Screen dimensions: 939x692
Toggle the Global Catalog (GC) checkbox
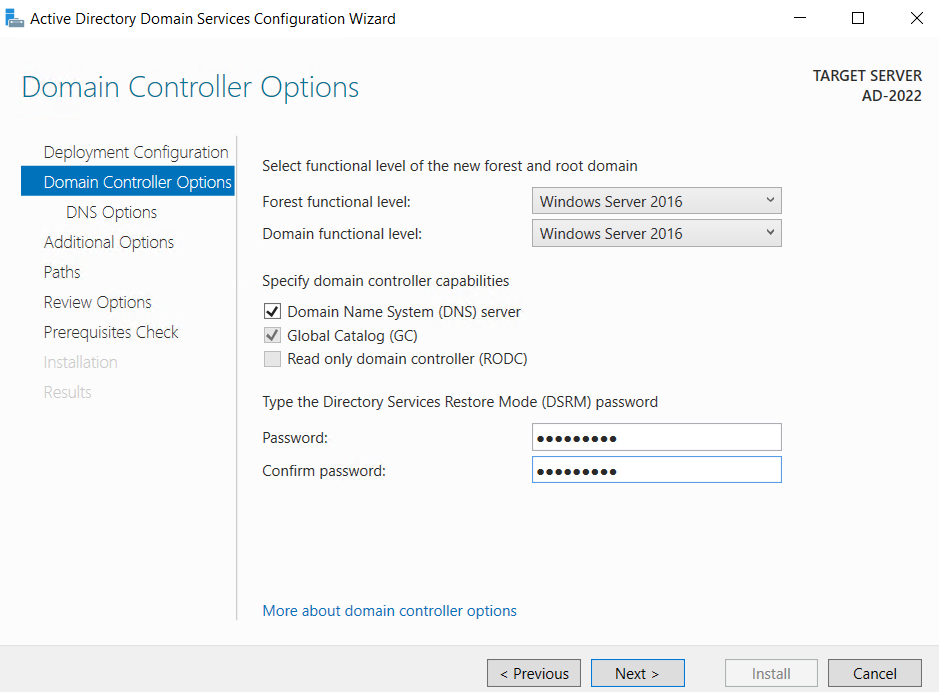click(x=272, y=335)
